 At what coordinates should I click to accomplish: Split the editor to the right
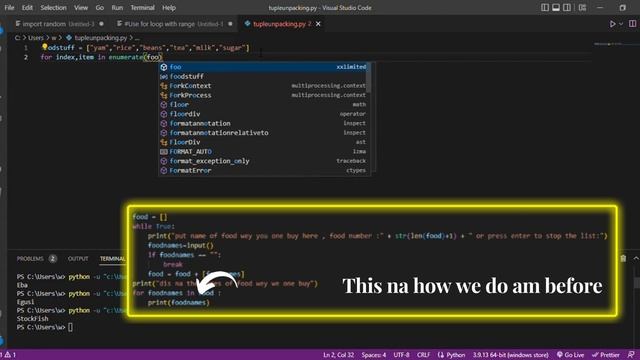pyautogui.click(x=632, y=24)
